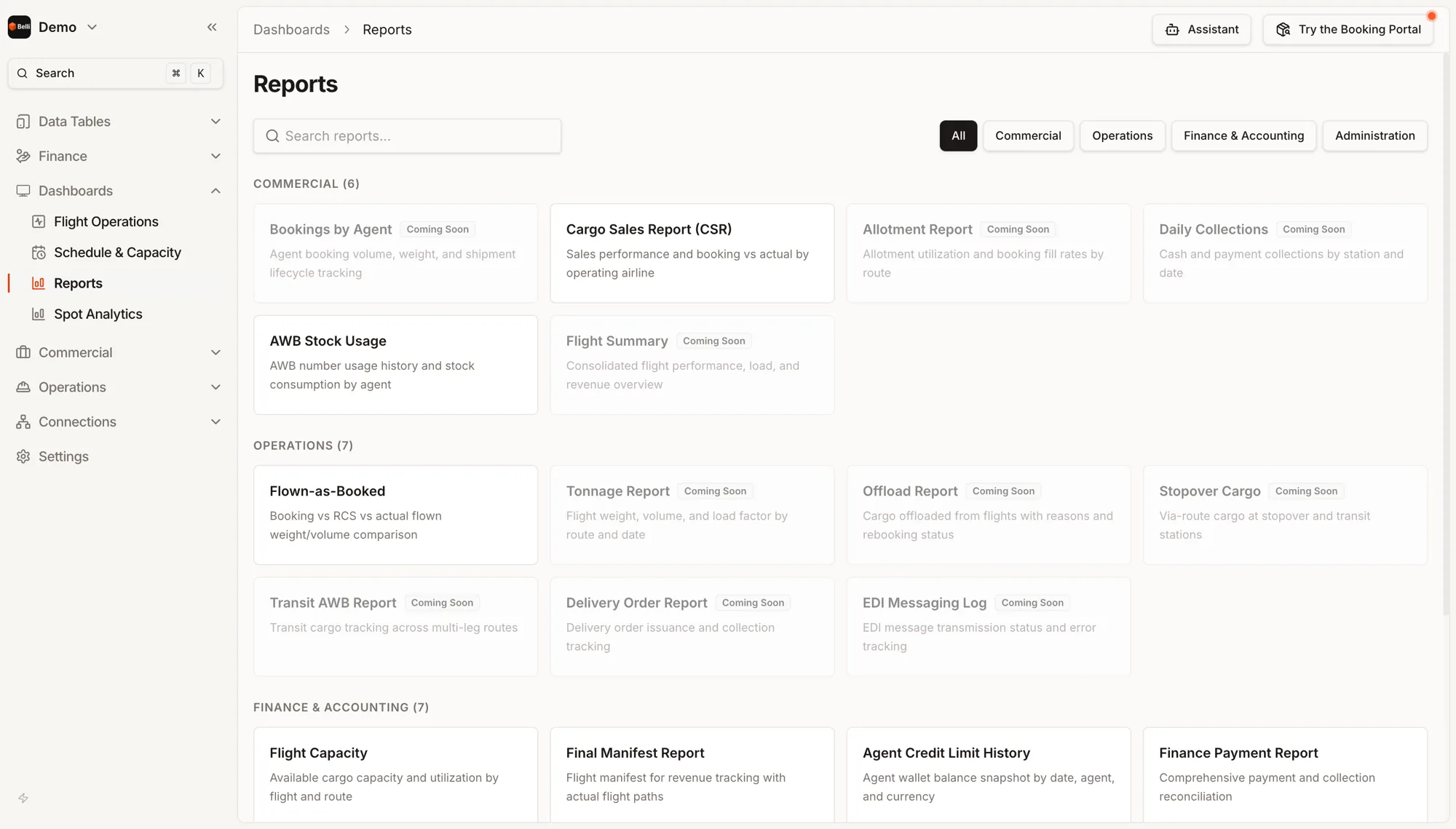Click the sidebar Search box
This screenshot has height=829, width=1456.
pos(115,74)
